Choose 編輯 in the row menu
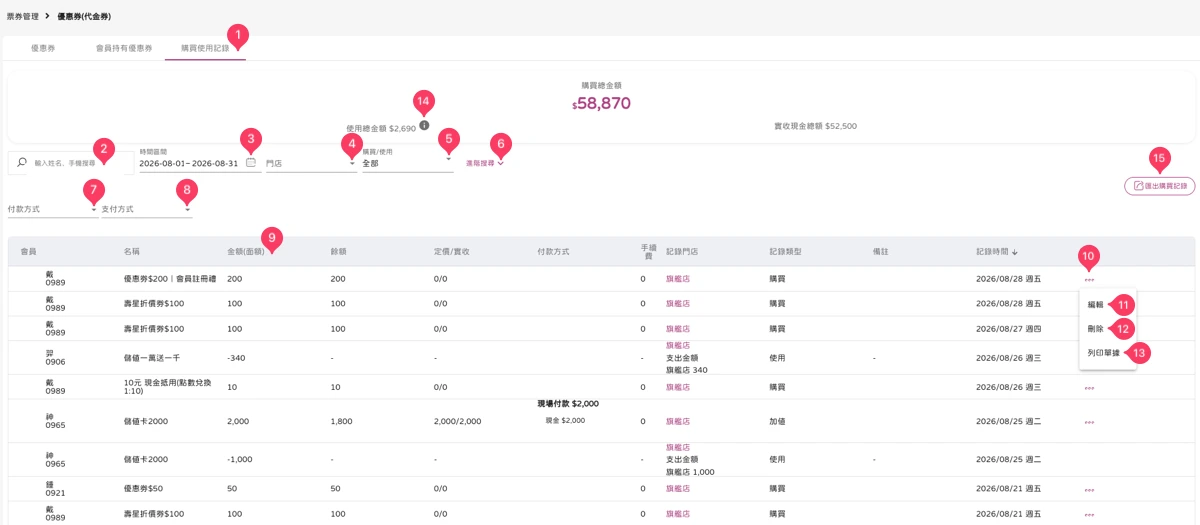 [x=1095, y=304]
